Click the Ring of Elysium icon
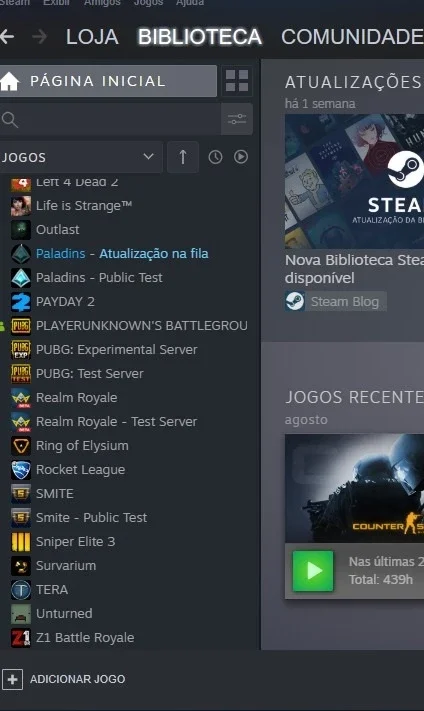This screenshot has width=424, height=711. click(x=21, y=446)
